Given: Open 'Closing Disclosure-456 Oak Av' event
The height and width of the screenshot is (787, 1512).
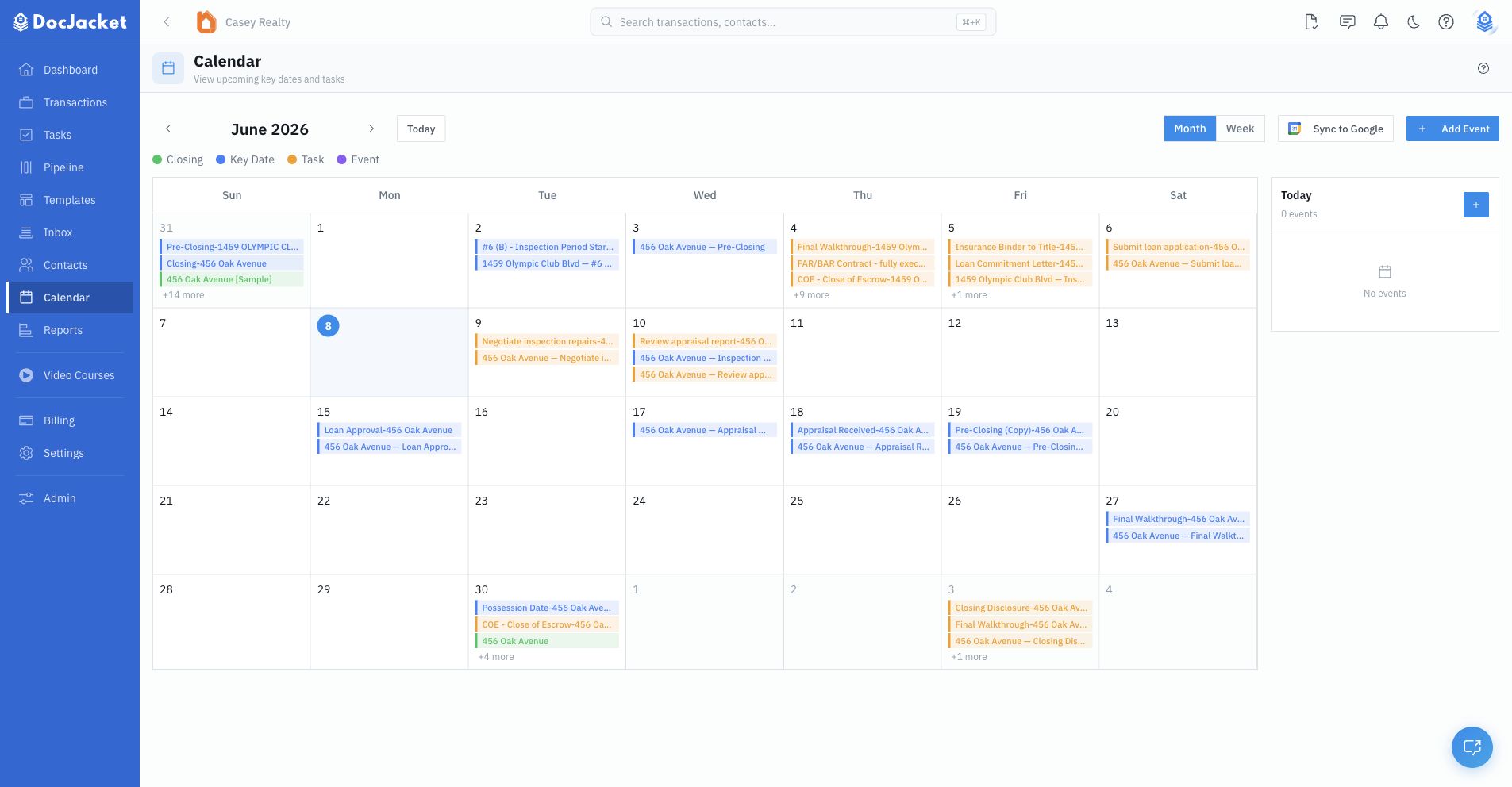Looking at the screenshot, I should click(x=1020, y=608).
